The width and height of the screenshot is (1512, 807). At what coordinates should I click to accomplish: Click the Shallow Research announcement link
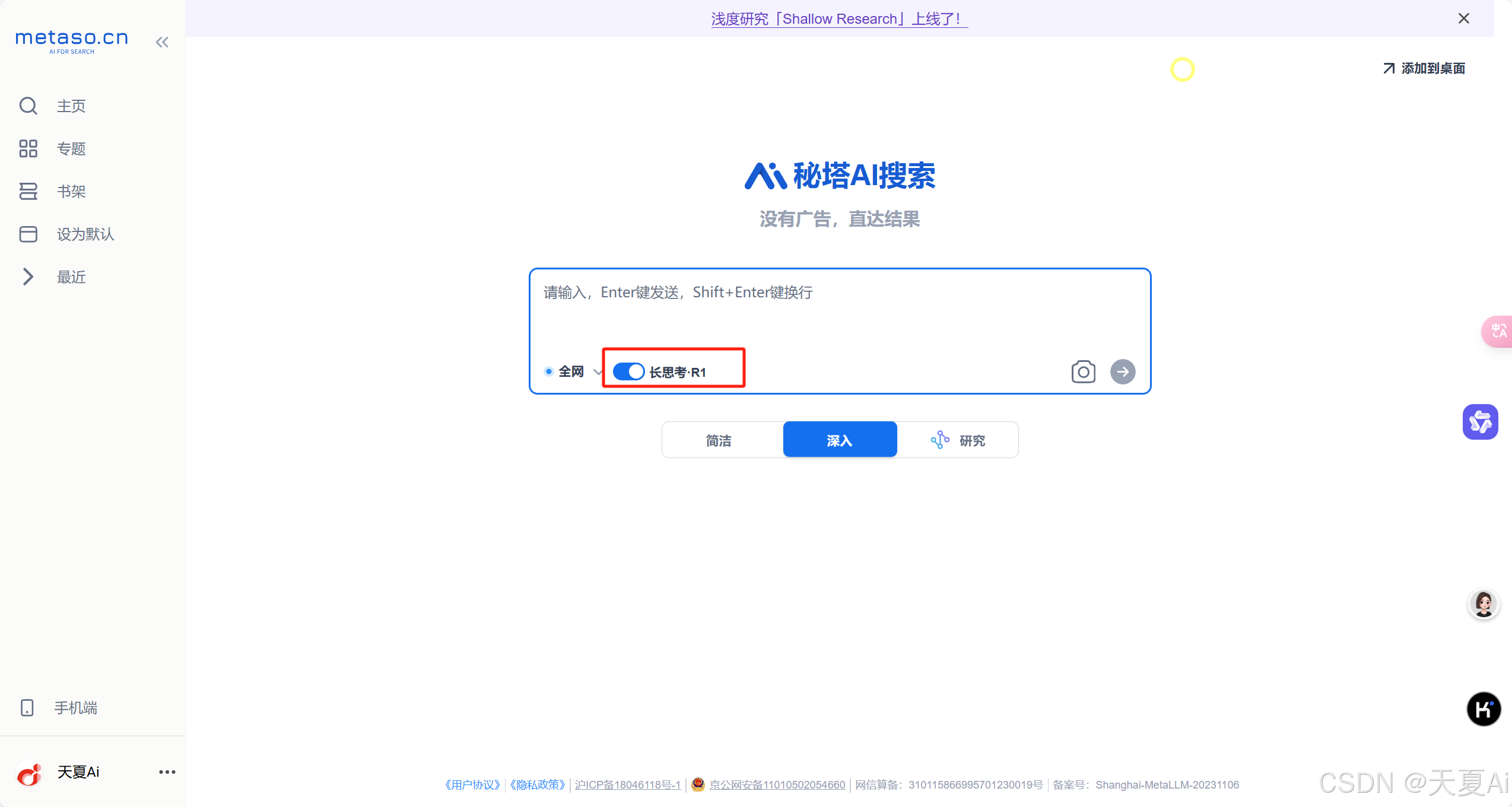(839, 19)
